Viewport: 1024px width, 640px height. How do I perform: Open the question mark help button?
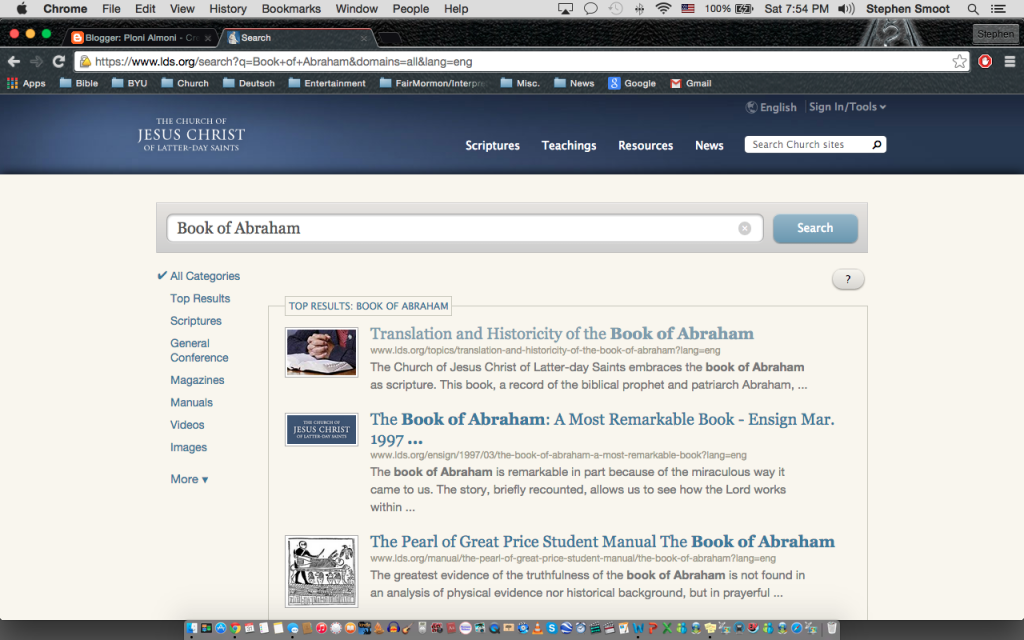(848, 280)
